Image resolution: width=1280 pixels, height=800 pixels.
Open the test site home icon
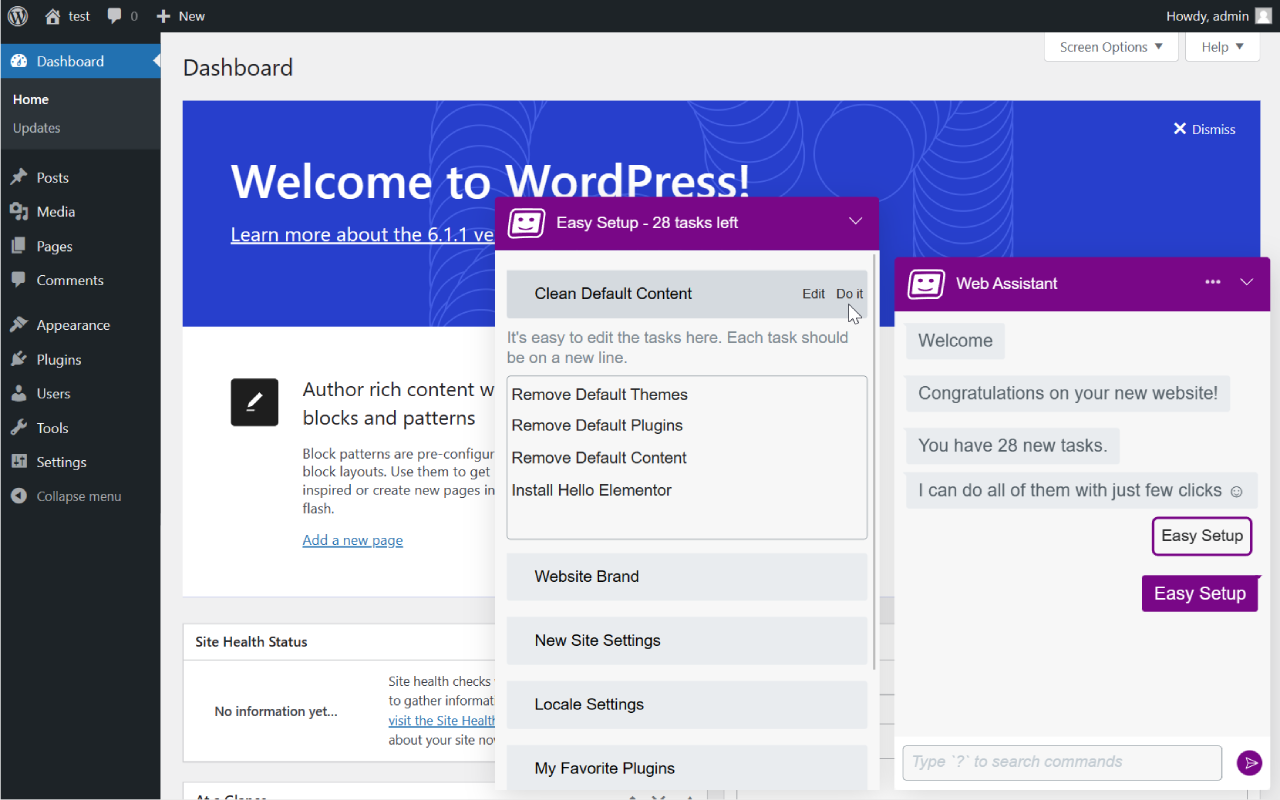point(53,16)
